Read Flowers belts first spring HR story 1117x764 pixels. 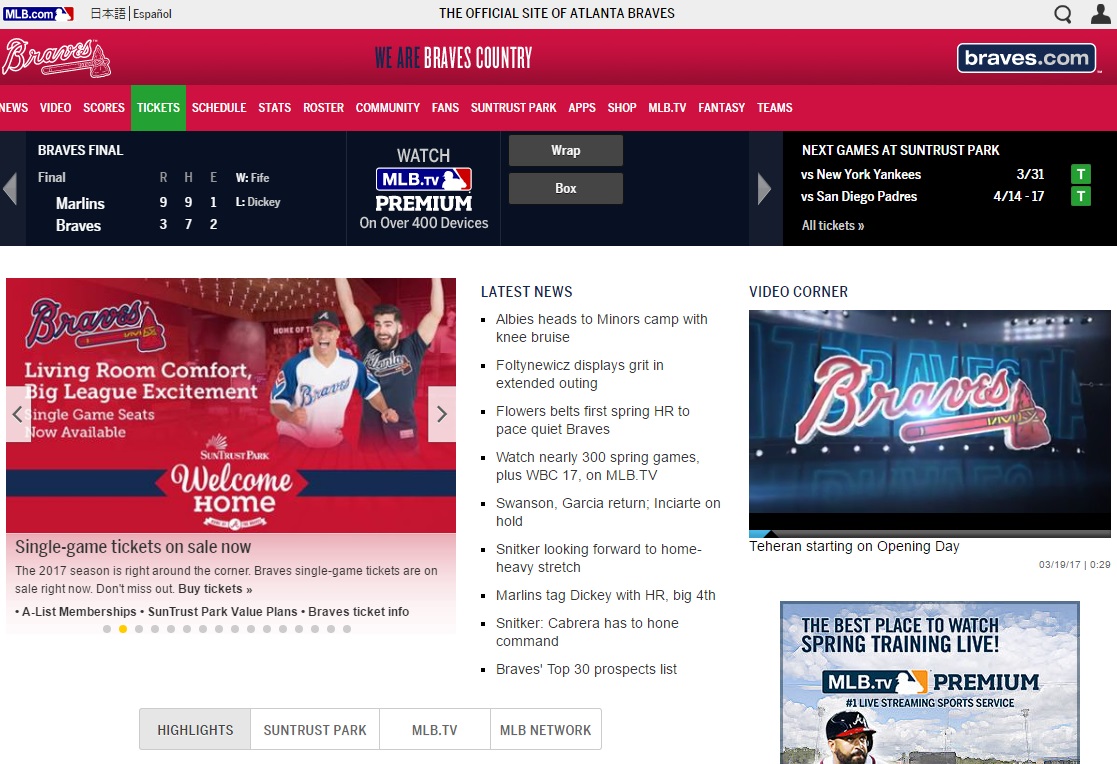click(593, 420)
